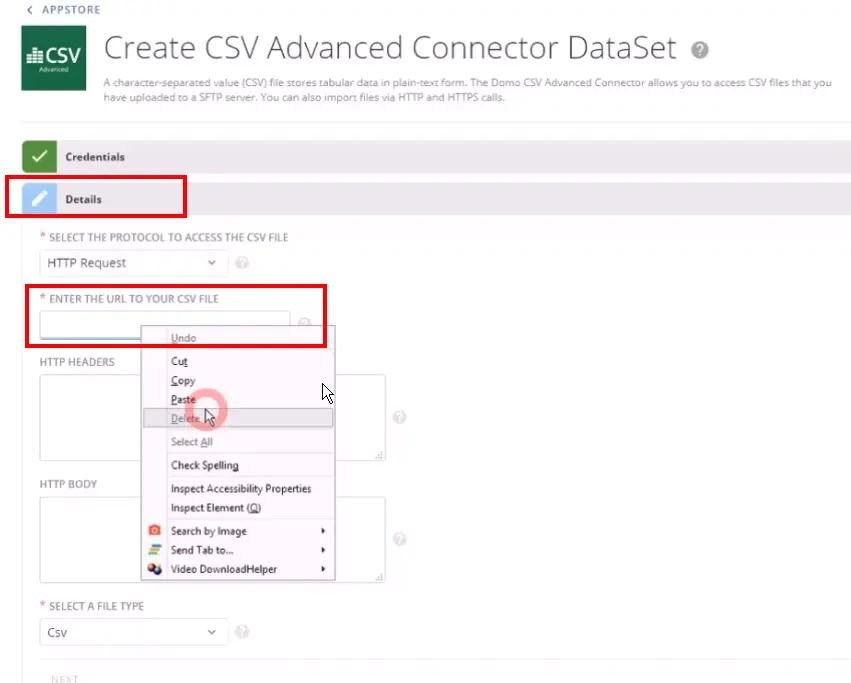Click the green checkmark icon for Credentials
851x683 pixels.
point(39,157)
